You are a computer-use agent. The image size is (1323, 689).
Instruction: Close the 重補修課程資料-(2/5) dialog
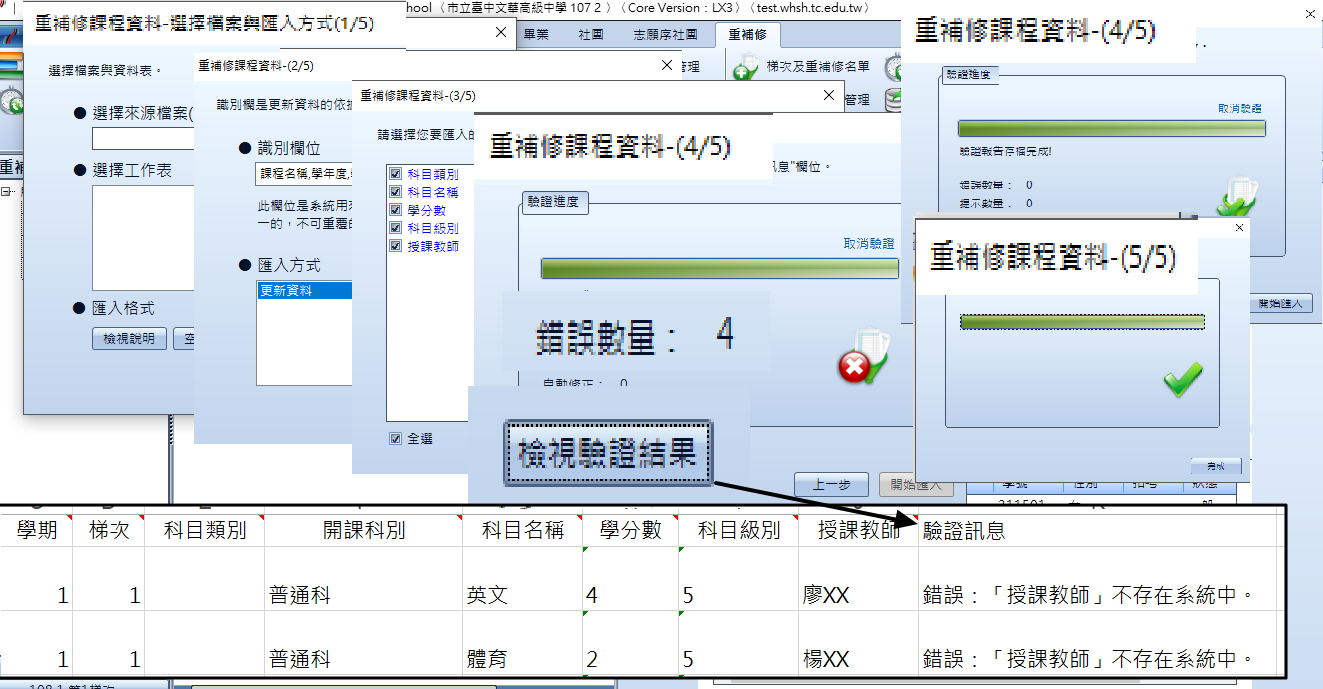pos(667,65)
